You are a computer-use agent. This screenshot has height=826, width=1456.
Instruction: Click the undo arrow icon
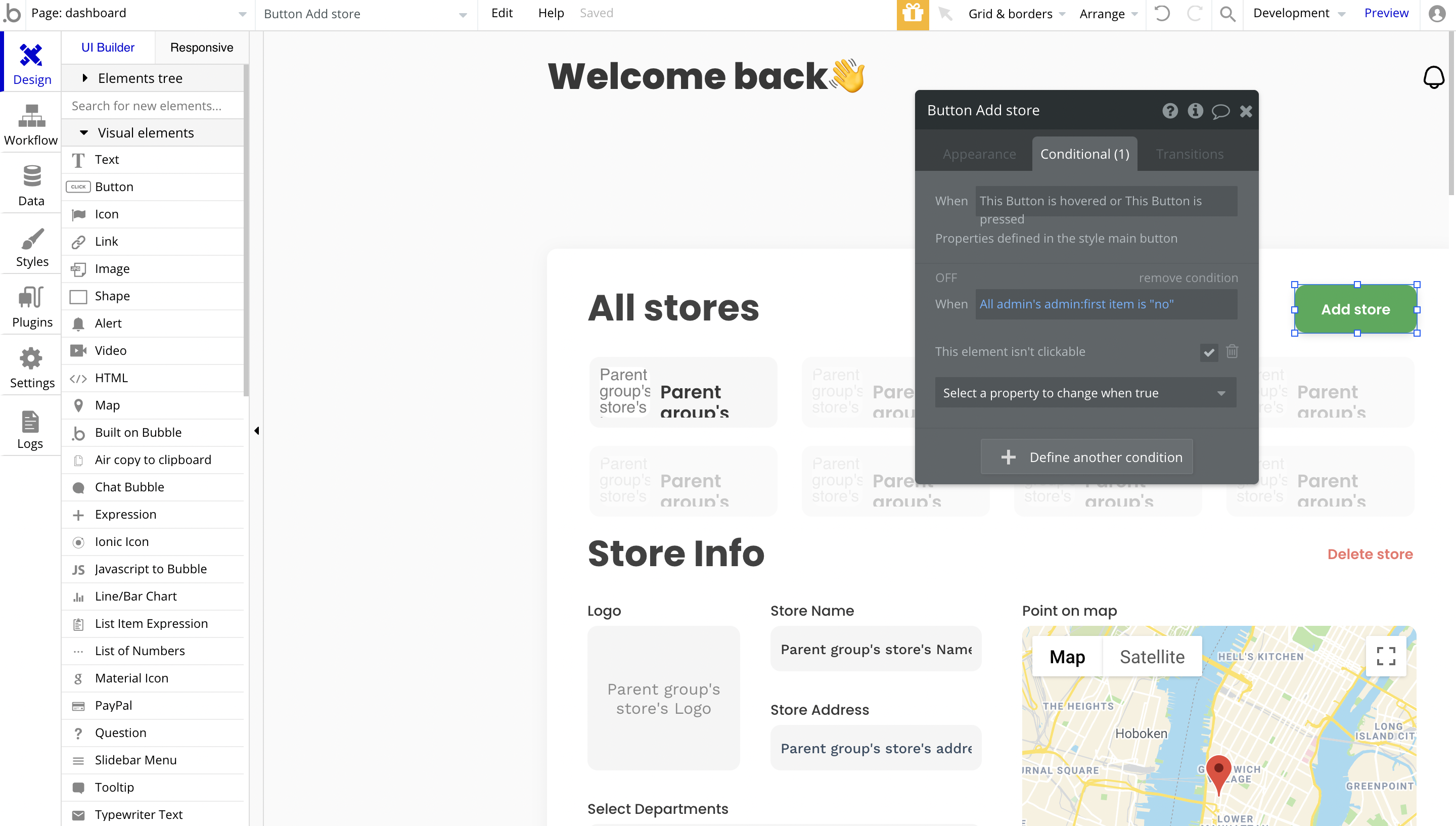click(x=1162, y=14)
